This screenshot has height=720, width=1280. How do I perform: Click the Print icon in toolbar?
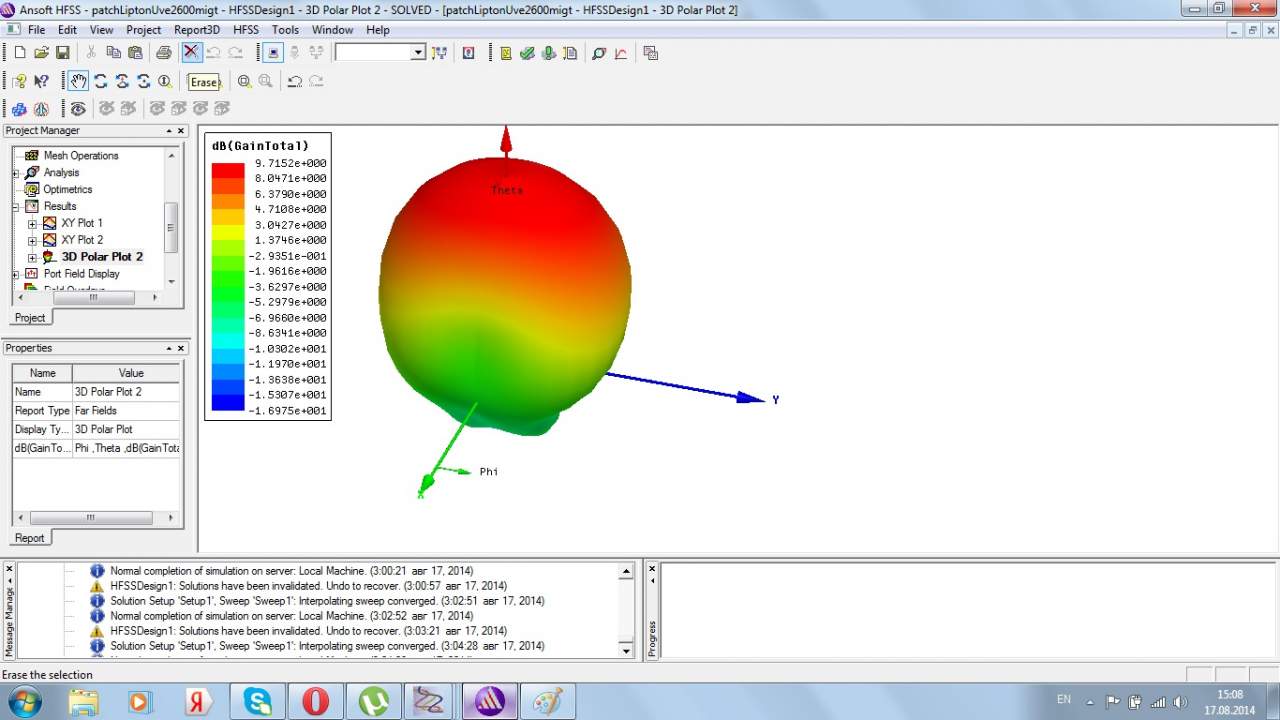pyautogui.click(x=163, y=52)
